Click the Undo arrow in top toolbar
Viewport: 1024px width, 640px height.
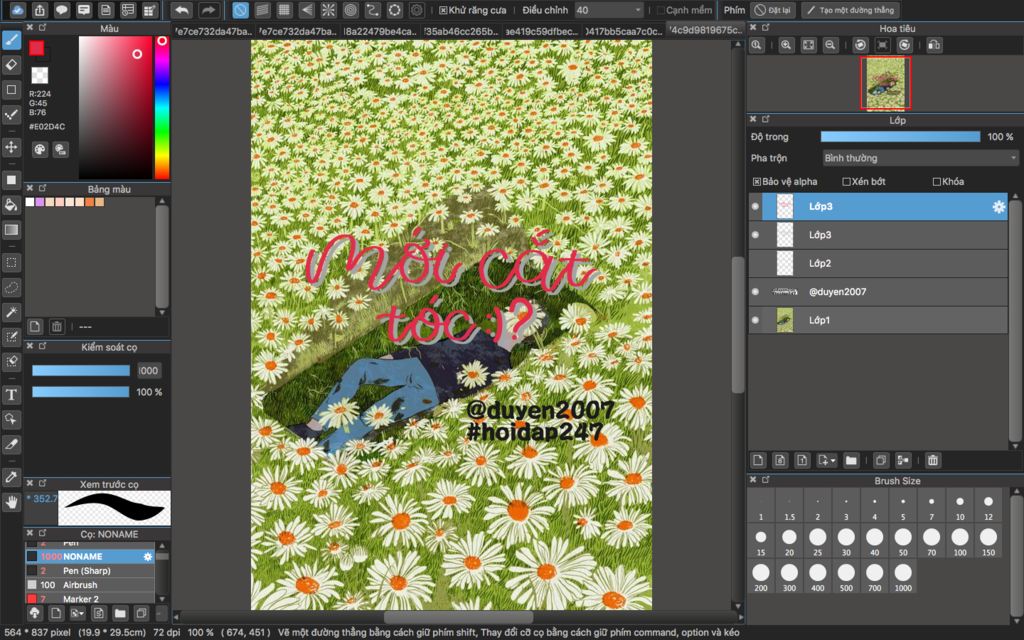coord(182,10)
